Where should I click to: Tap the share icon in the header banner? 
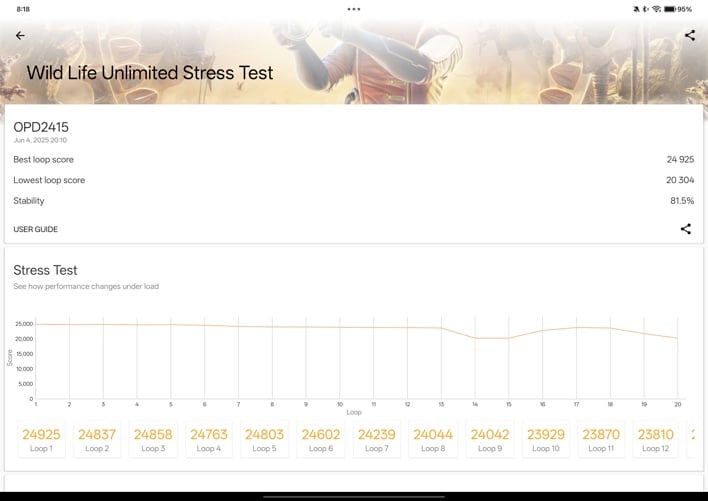(689, 35)
